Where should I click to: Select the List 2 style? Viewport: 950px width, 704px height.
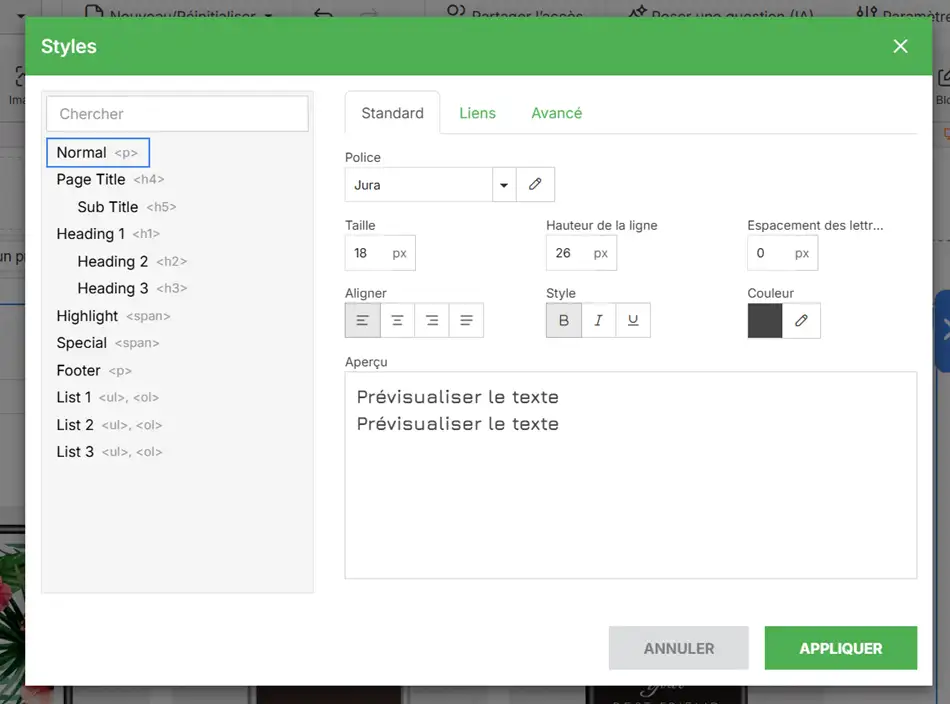click(x=109, y=425)
